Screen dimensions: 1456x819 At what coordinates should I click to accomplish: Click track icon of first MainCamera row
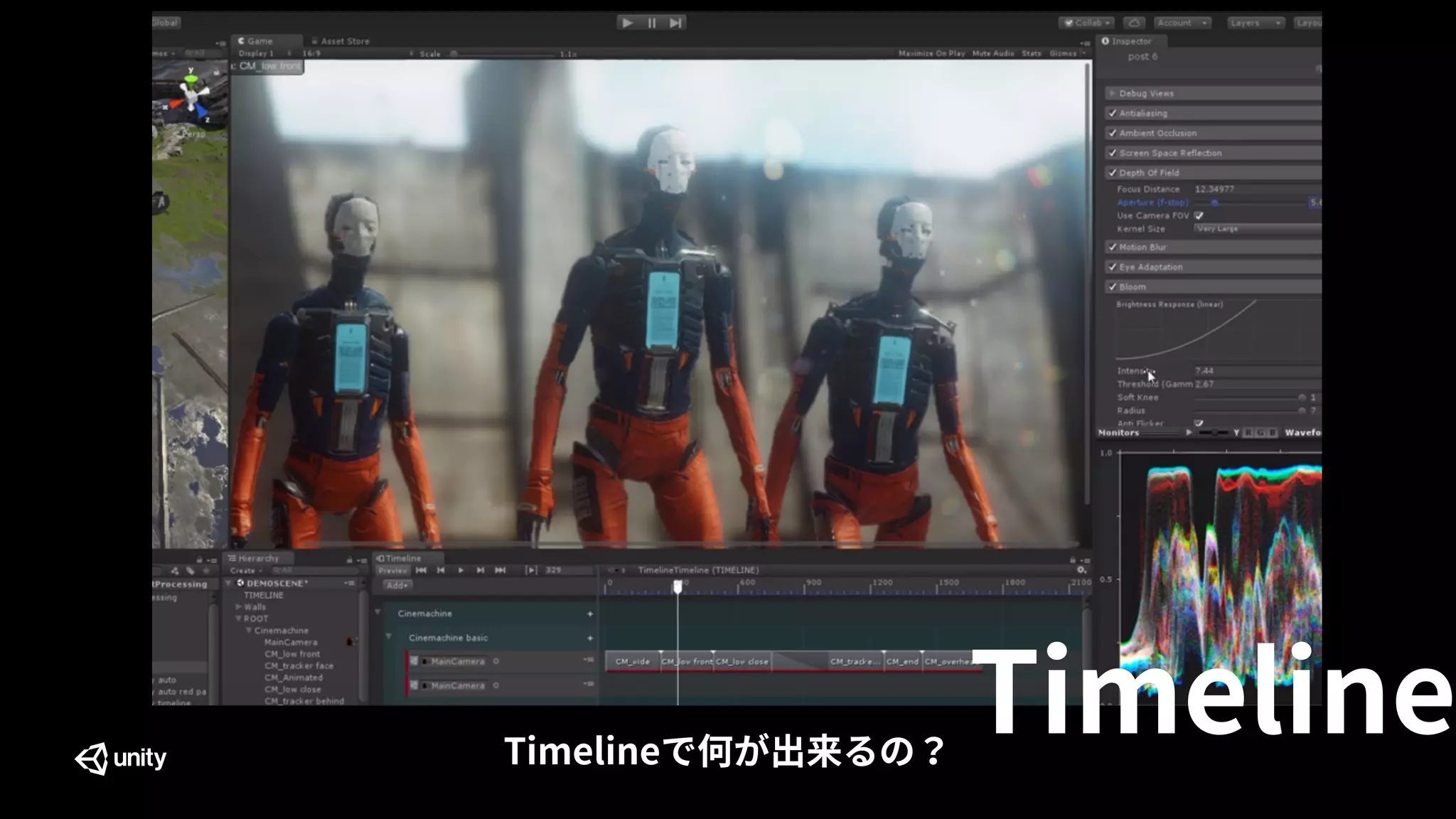[414, 661]
